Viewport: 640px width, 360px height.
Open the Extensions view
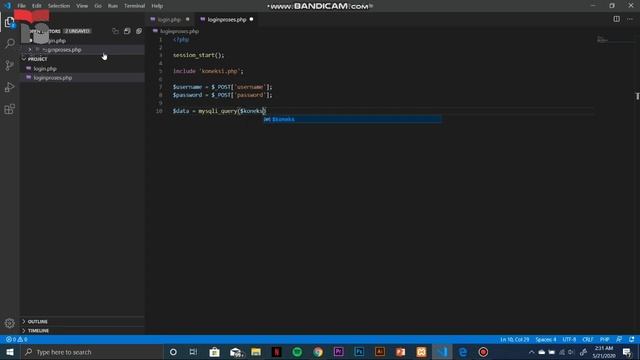pos(9,109)
